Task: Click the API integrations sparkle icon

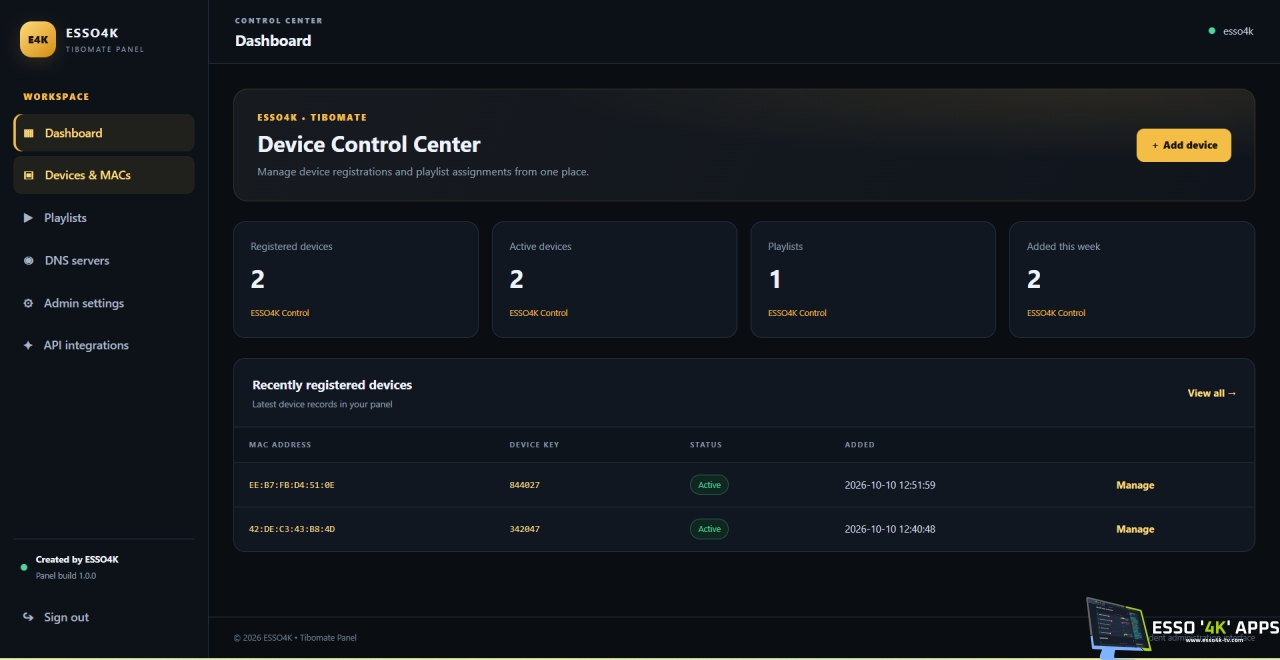Action: pyautogui.click(x=28, y=345)
